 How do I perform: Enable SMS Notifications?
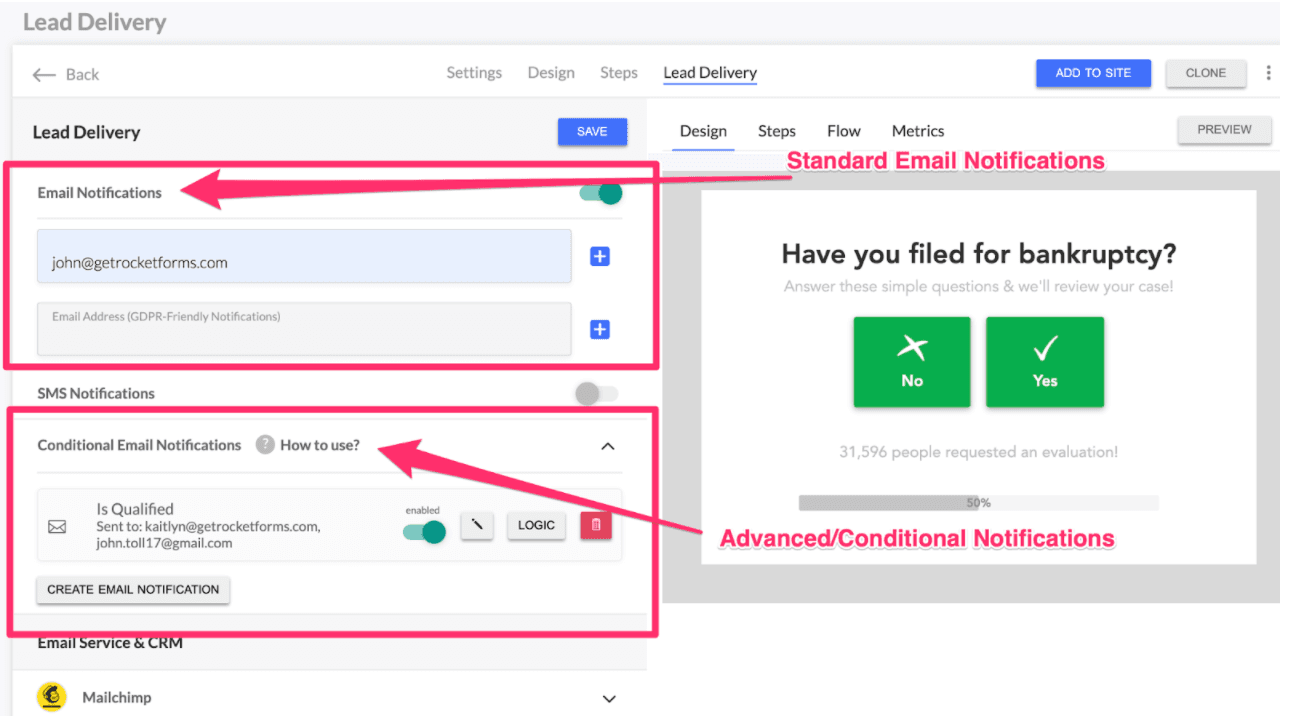[x=596, y=394]
